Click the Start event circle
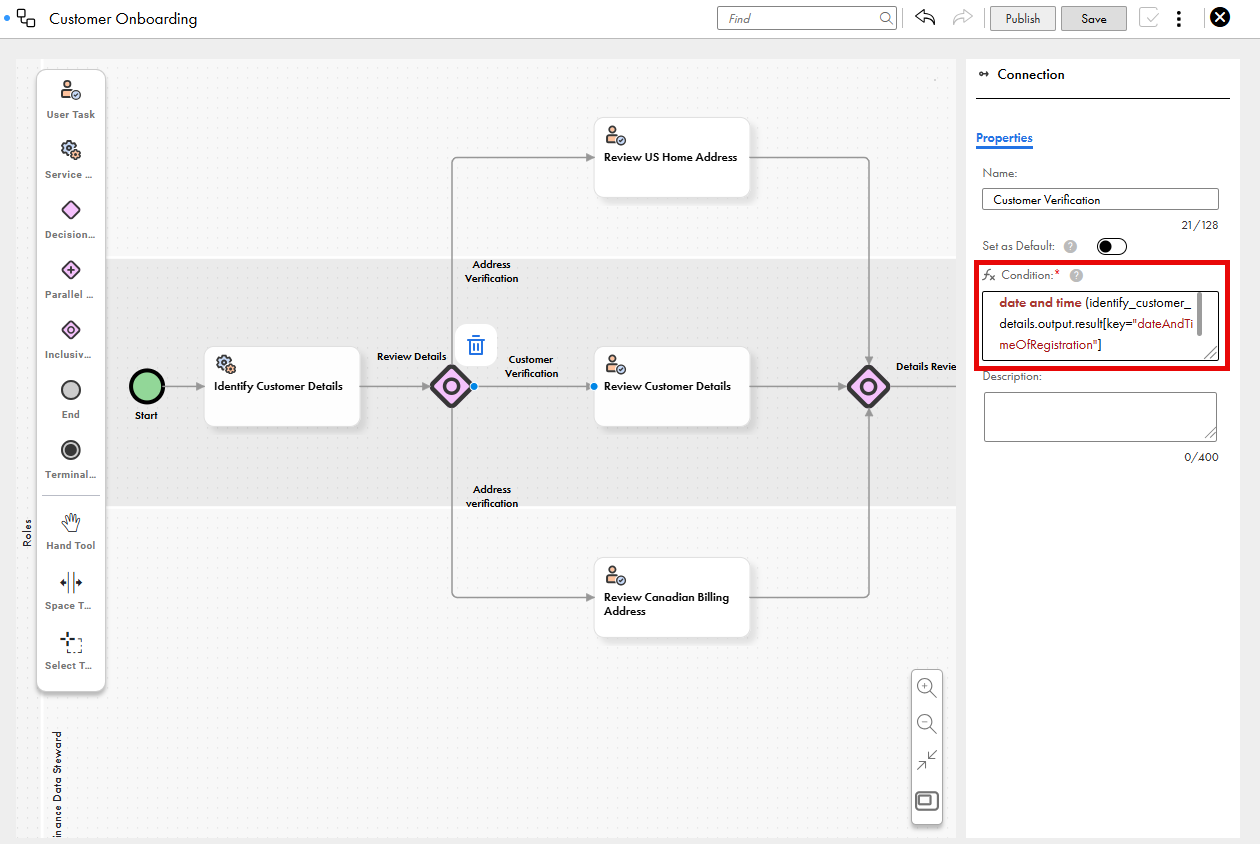 point(147,386)
